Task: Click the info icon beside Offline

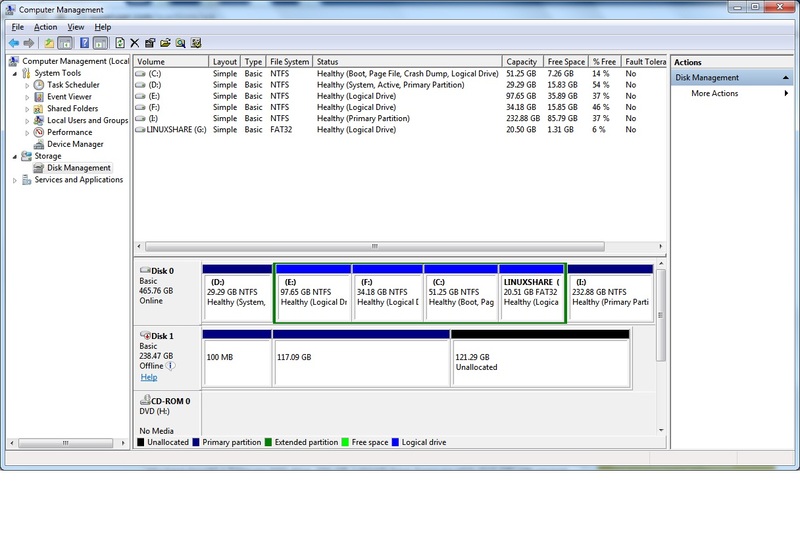Action: tap(170, 366)
